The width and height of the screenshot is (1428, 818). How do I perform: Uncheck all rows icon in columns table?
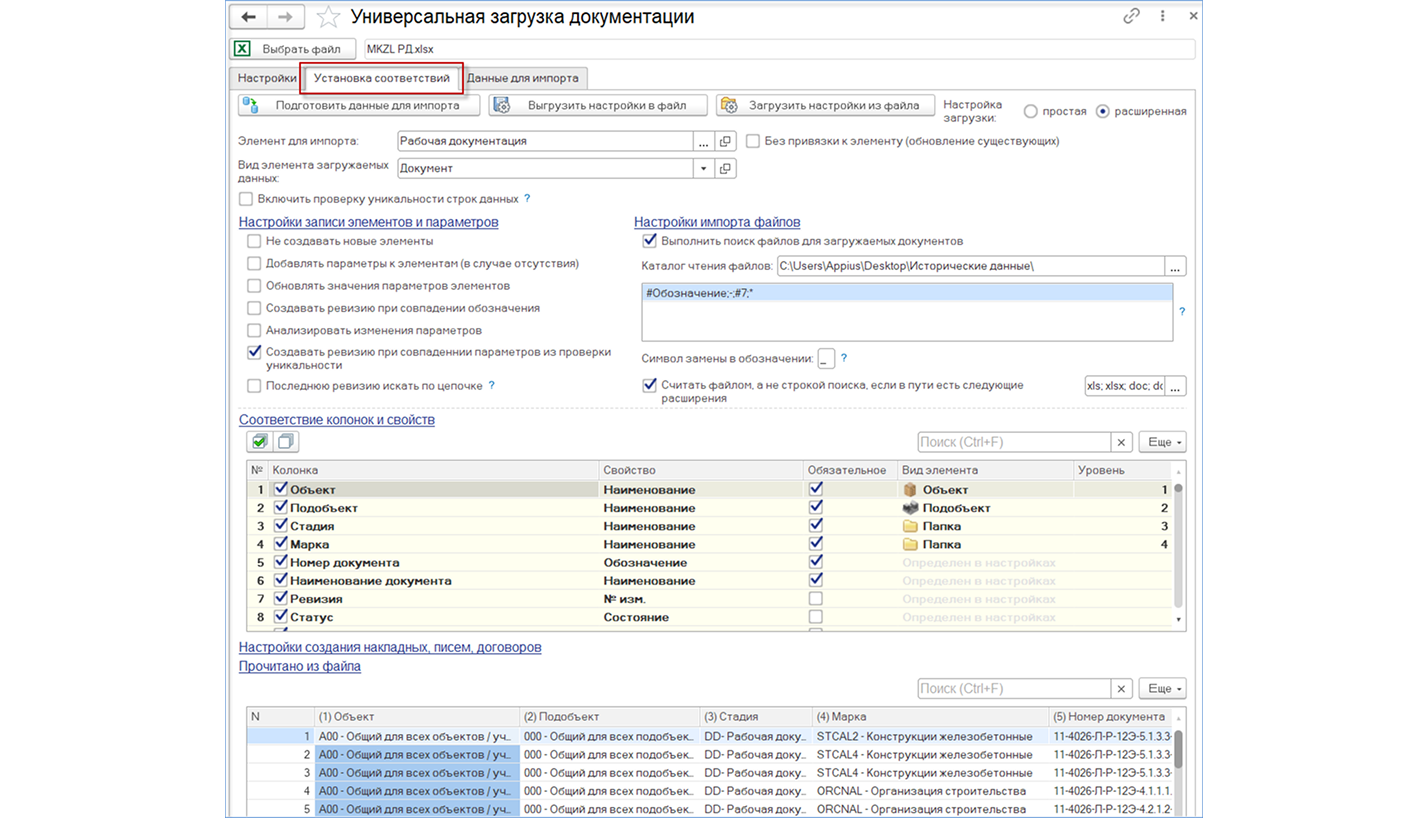tap(286, 441)
